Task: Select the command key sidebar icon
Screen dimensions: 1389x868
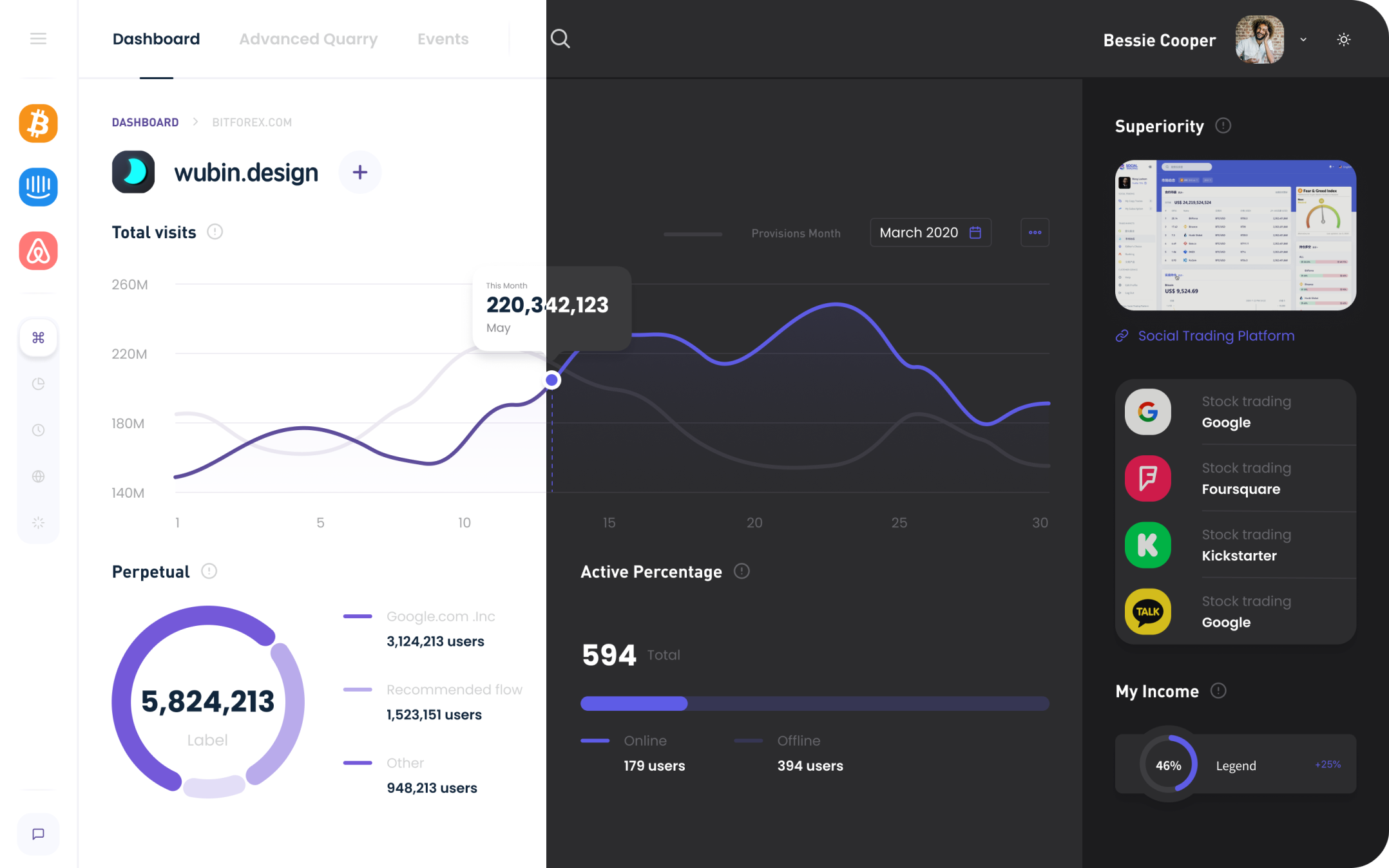Action: (x=38, y=337)
